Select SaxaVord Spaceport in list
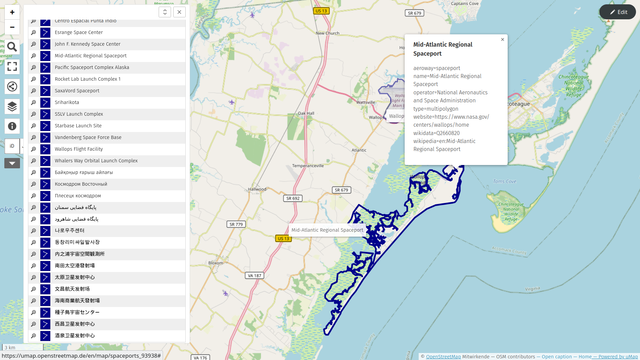 [x=77, y=91]
